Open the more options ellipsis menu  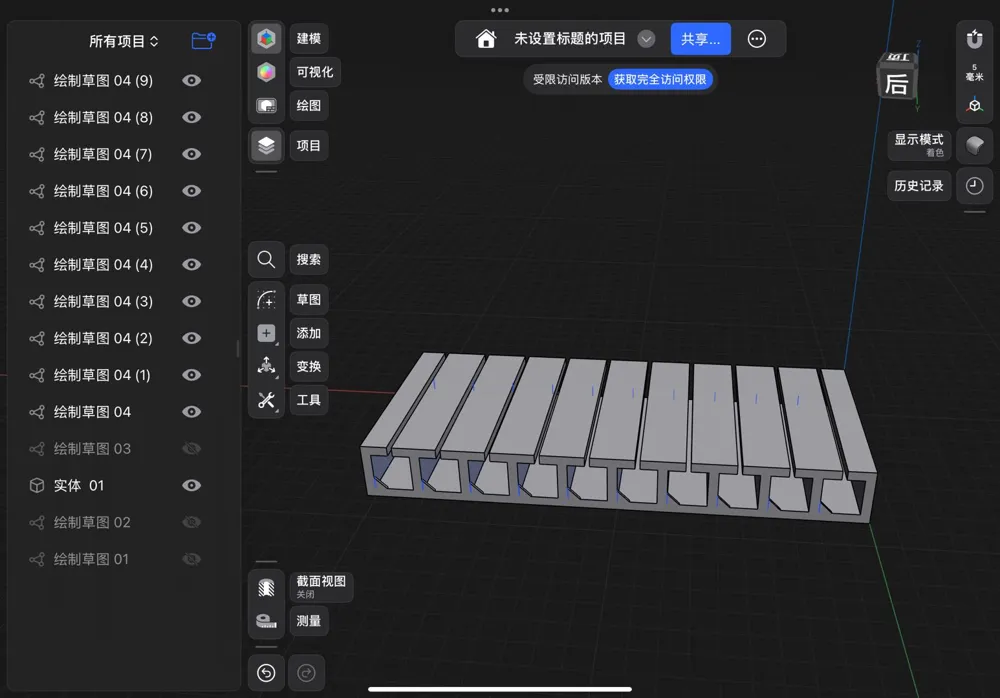[756, 39]
